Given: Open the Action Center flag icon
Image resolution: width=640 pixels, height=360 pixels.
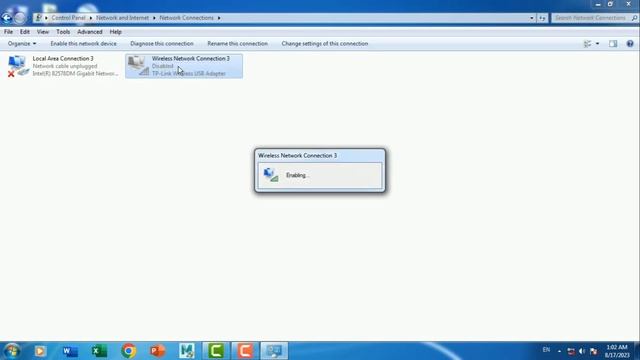Looking at the screenshot, I should (x=594, y=351).
